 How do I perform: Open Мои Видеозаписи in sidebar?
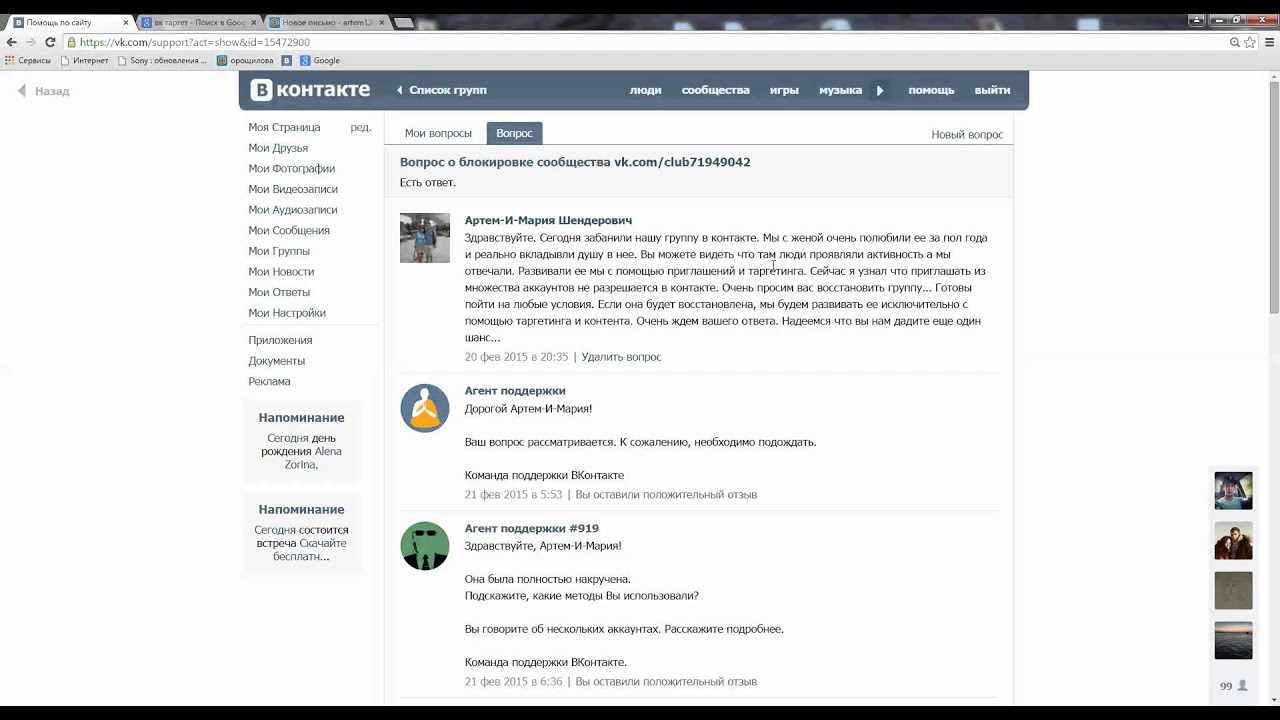pyautogui.click(x=293, y=189)
